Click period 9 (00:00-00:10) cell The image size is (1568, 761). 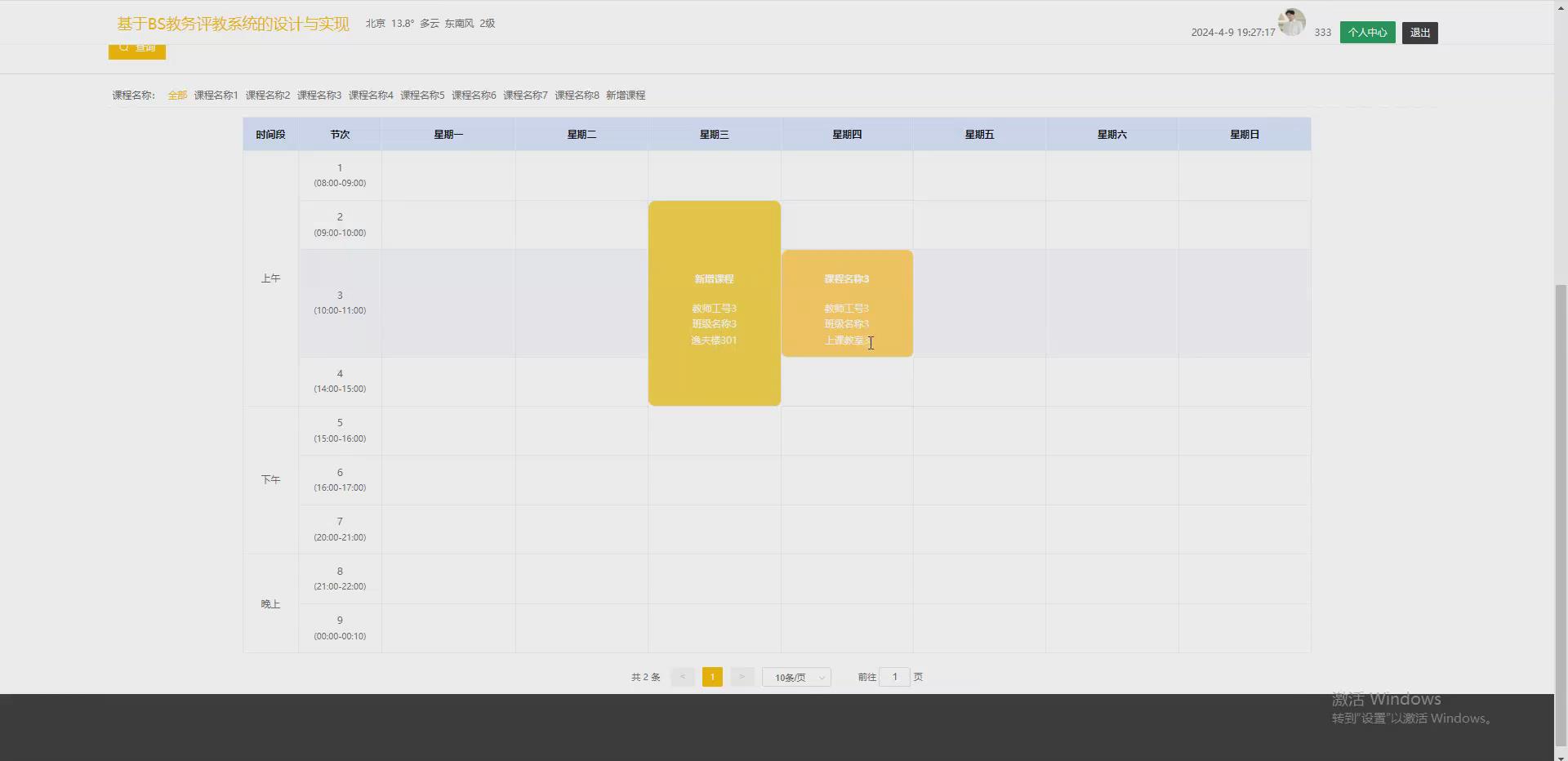pos(340,628)
